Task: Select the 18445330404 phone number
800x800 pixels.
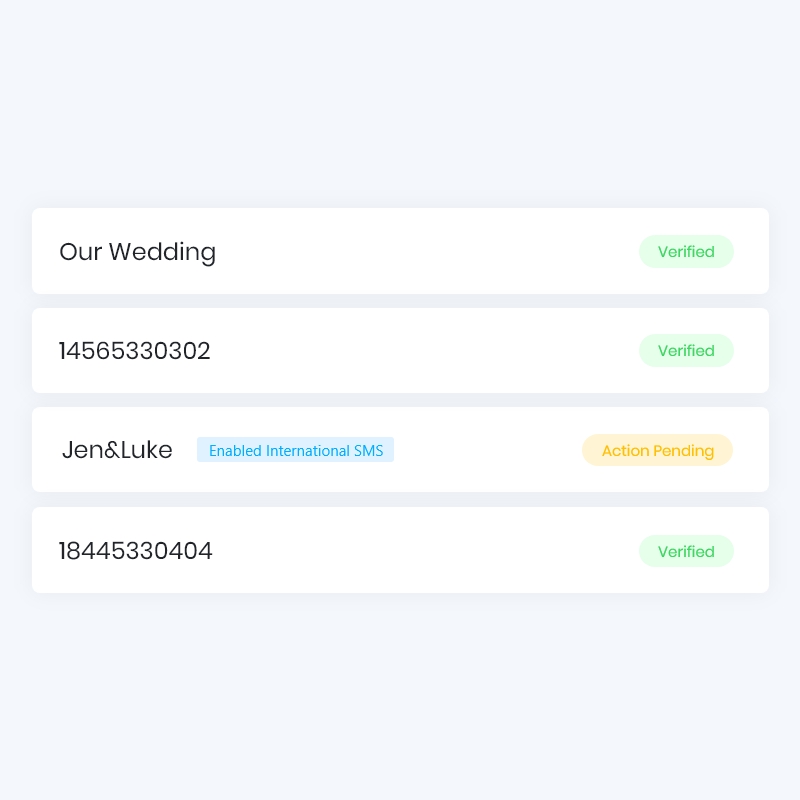Action: click(x=135, y=551)
